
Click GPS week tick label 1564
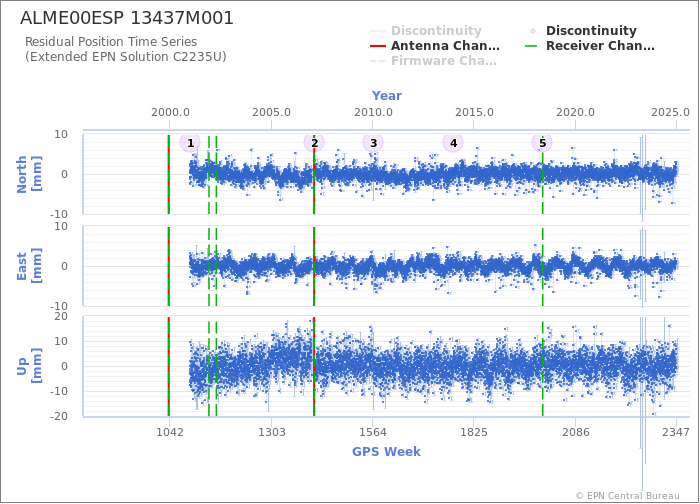click(x=373, y=432)
